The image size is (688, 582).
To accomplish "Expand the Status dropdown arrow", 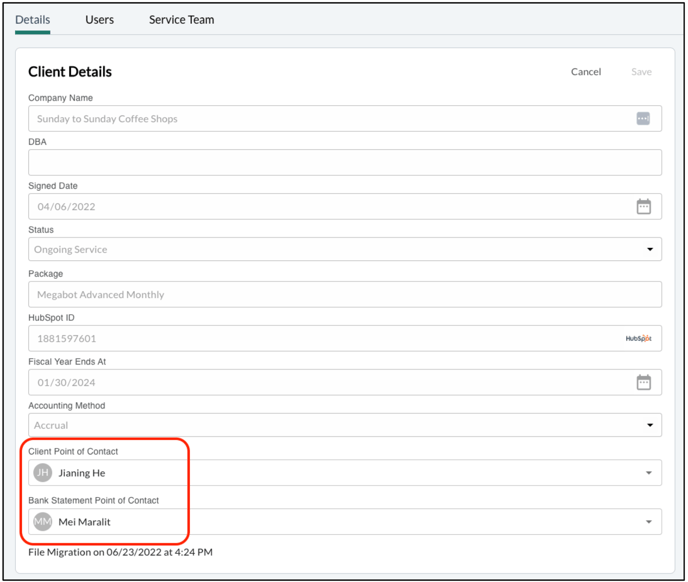I will click(x=650, y=249).
